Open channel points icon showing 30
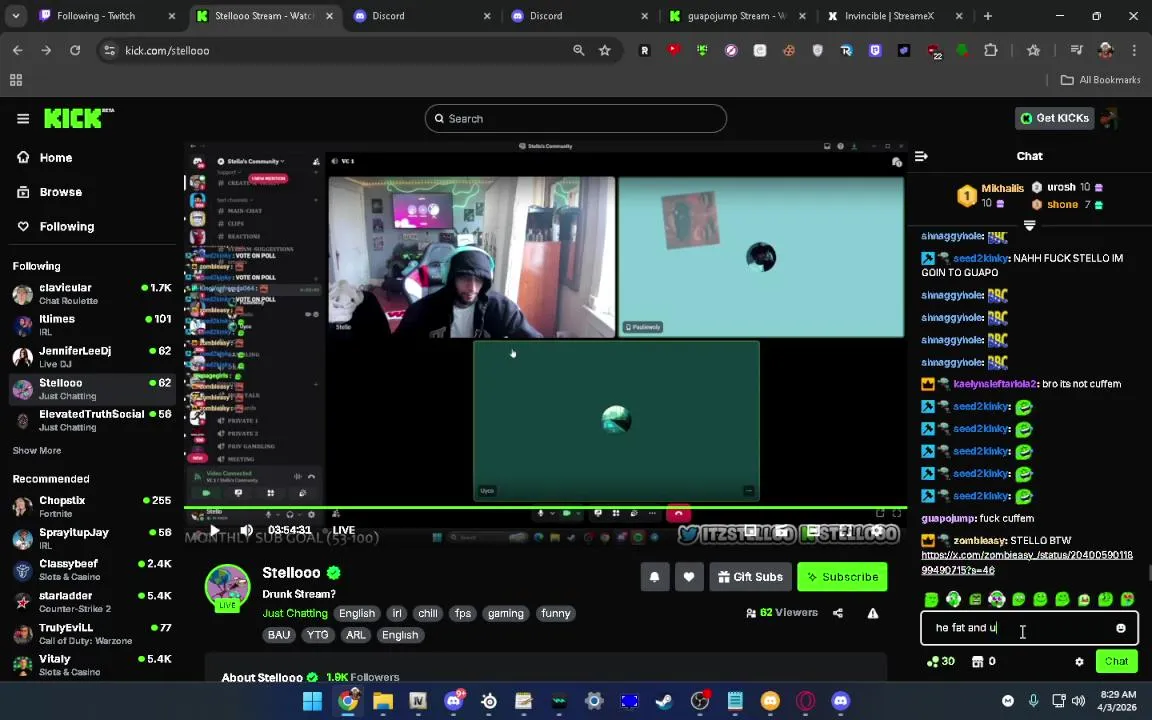Image resolution: width=1152 pixels, height=720 pixels. click(x=940, y=661)
